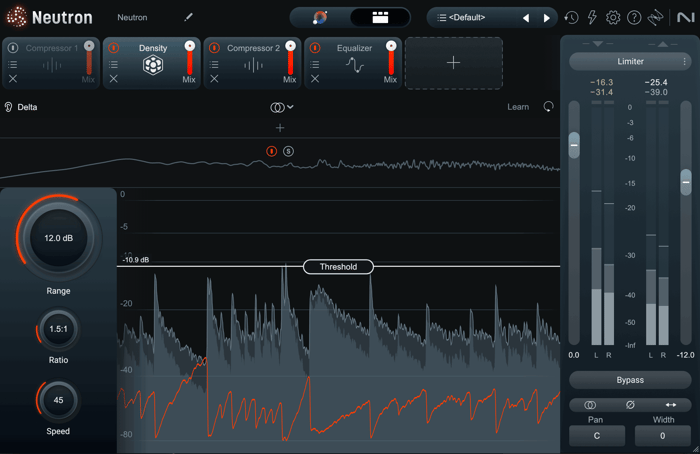Click input gain value 0.0

coord(574,355)
